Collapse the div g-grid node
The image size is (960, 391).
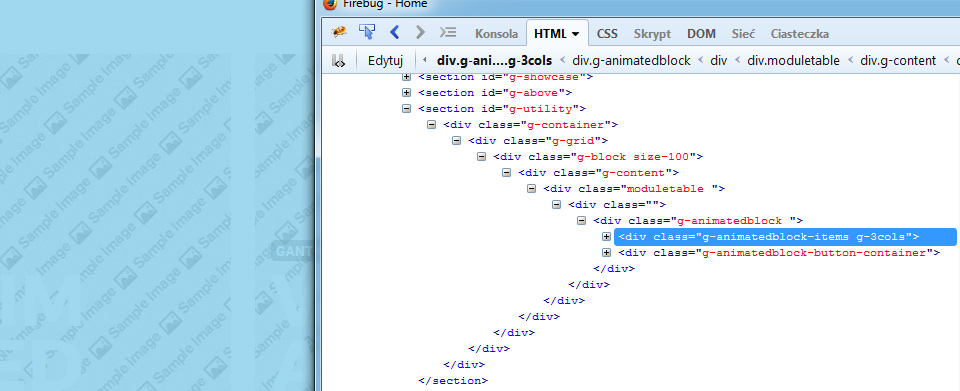456,141
